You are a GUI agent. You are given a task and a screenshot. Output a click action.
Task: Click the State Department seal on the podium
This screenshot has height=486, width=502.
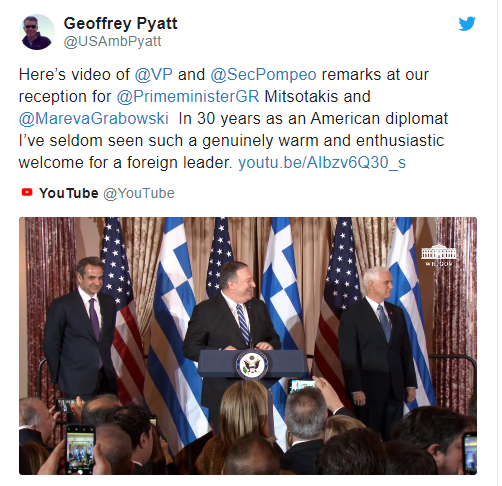[252, 364]
